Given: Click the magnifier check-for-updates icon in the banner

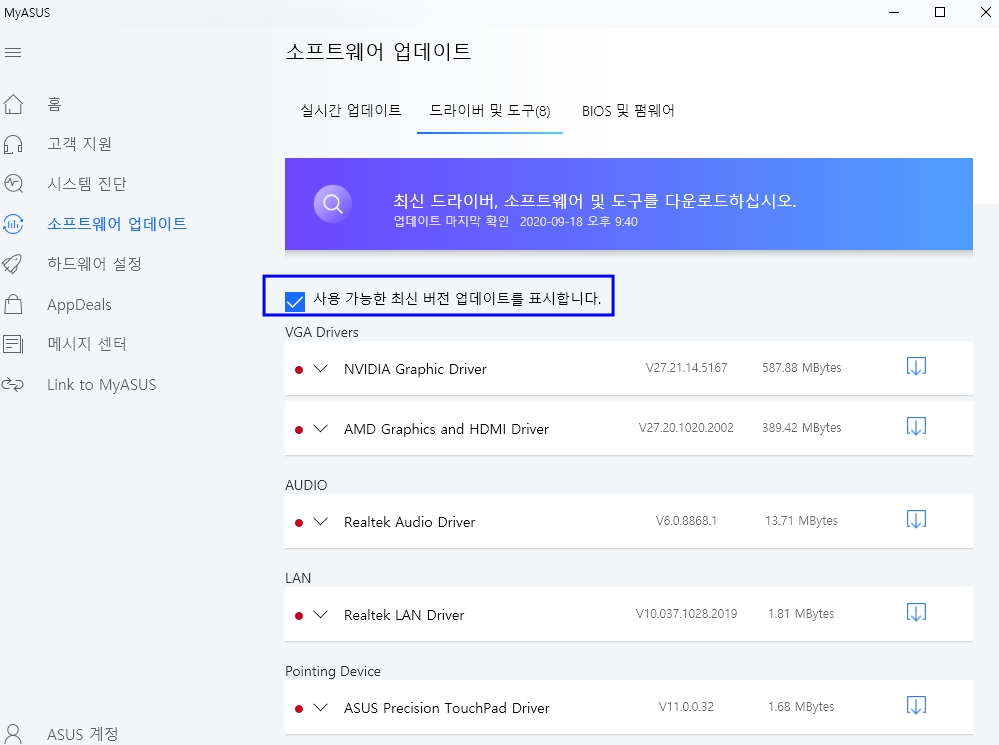Looking at the screenshot, I should click(333, 204).
